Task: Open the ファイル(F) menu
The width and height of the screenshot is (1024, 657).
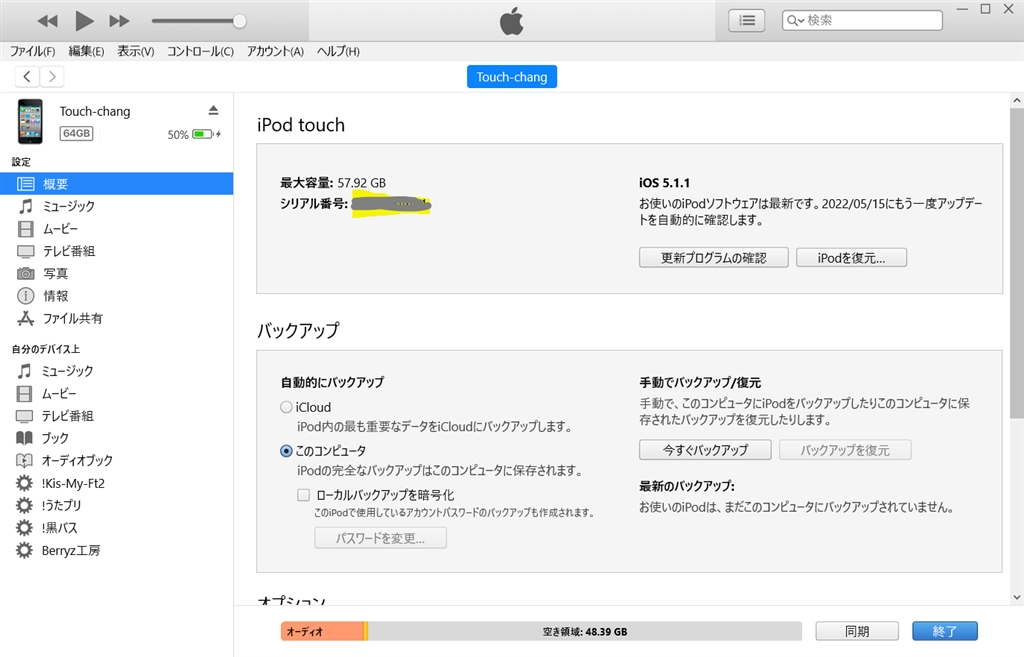Action: pos(33,51)
